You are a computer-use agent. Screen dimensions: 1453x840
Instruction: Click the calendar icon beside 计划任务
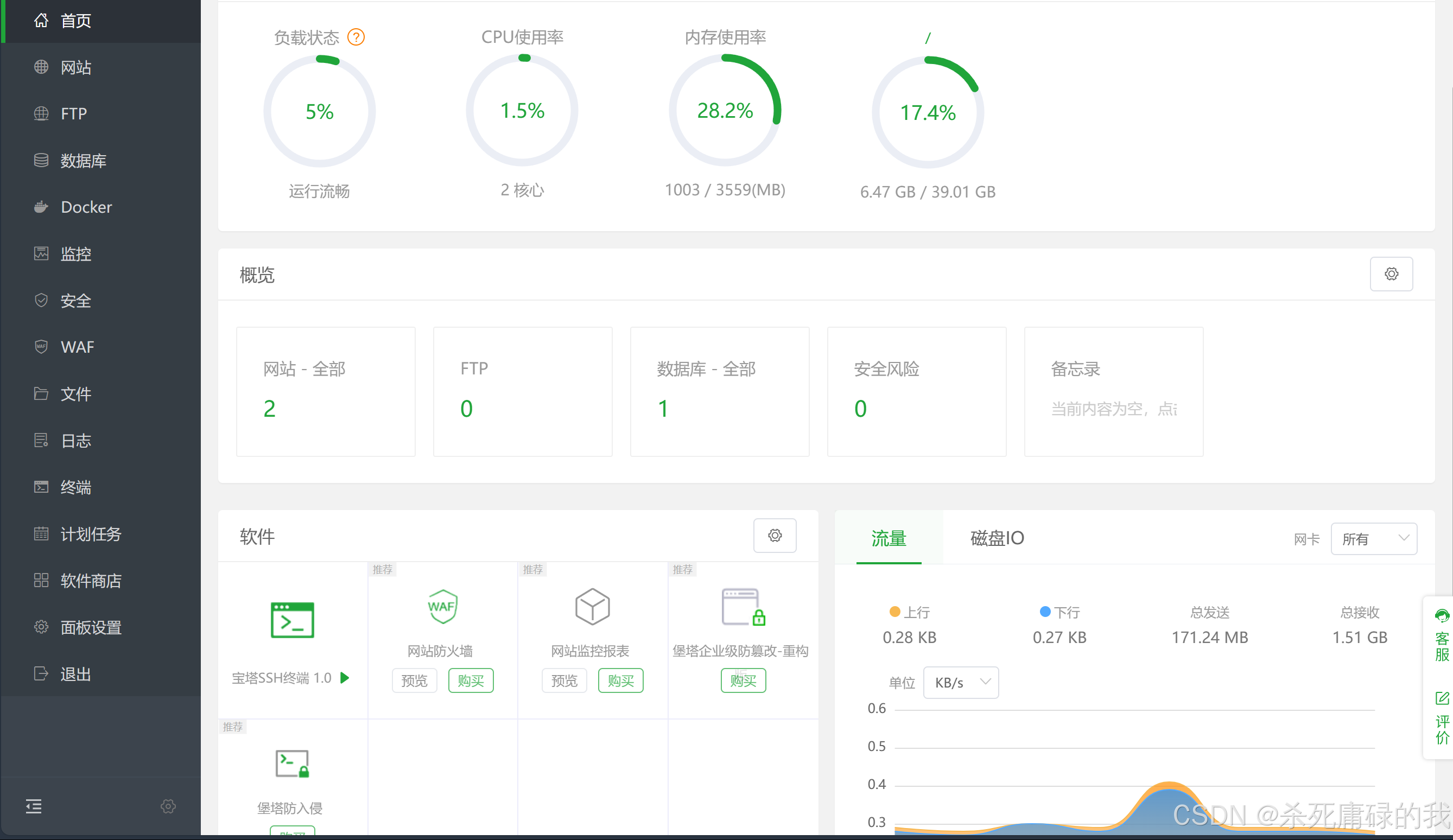click(41, 533)
